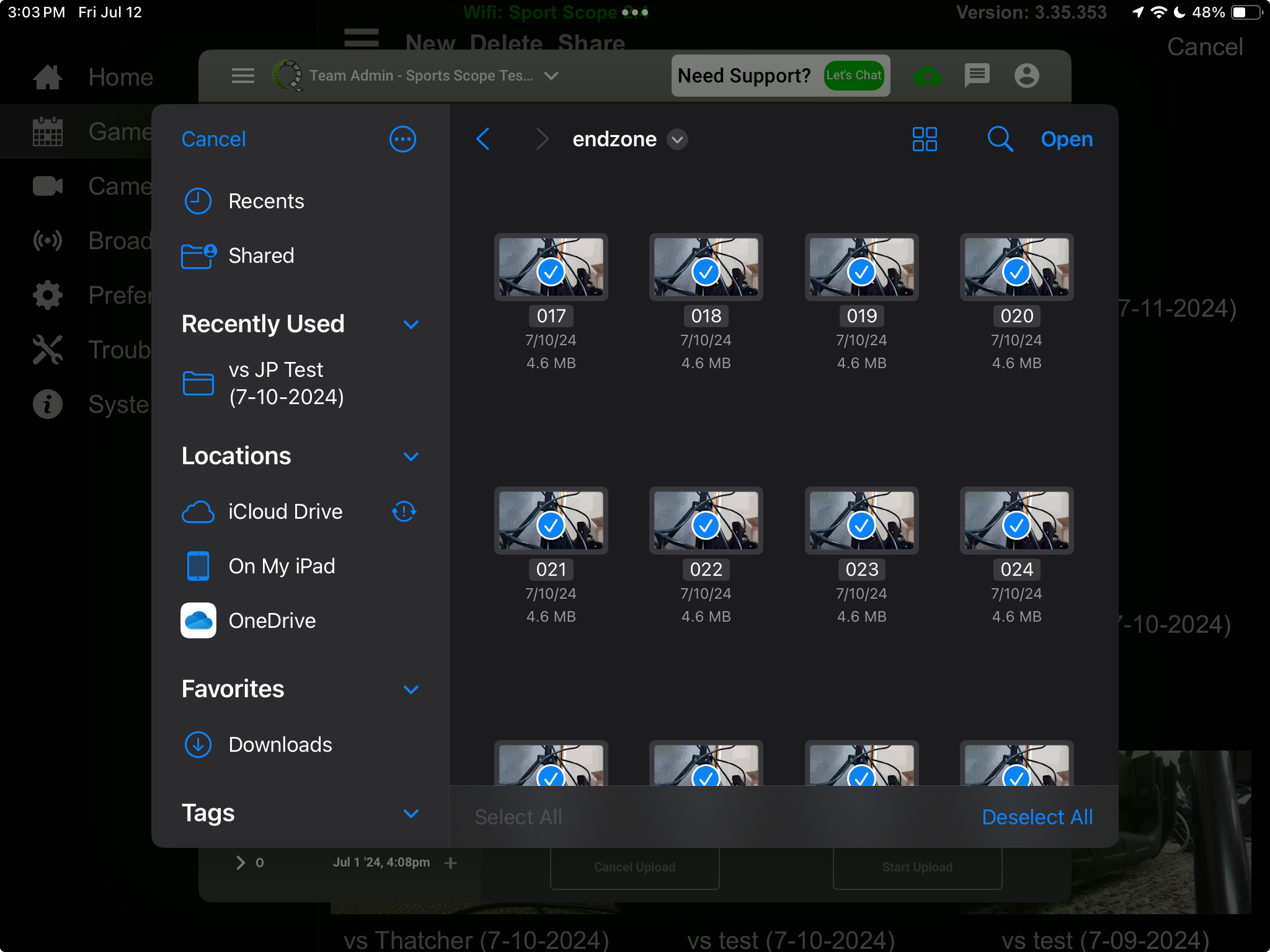Open the more options ellipsis menu
The height and width of the screenshot is (952, 1270).
pos(402,139)
